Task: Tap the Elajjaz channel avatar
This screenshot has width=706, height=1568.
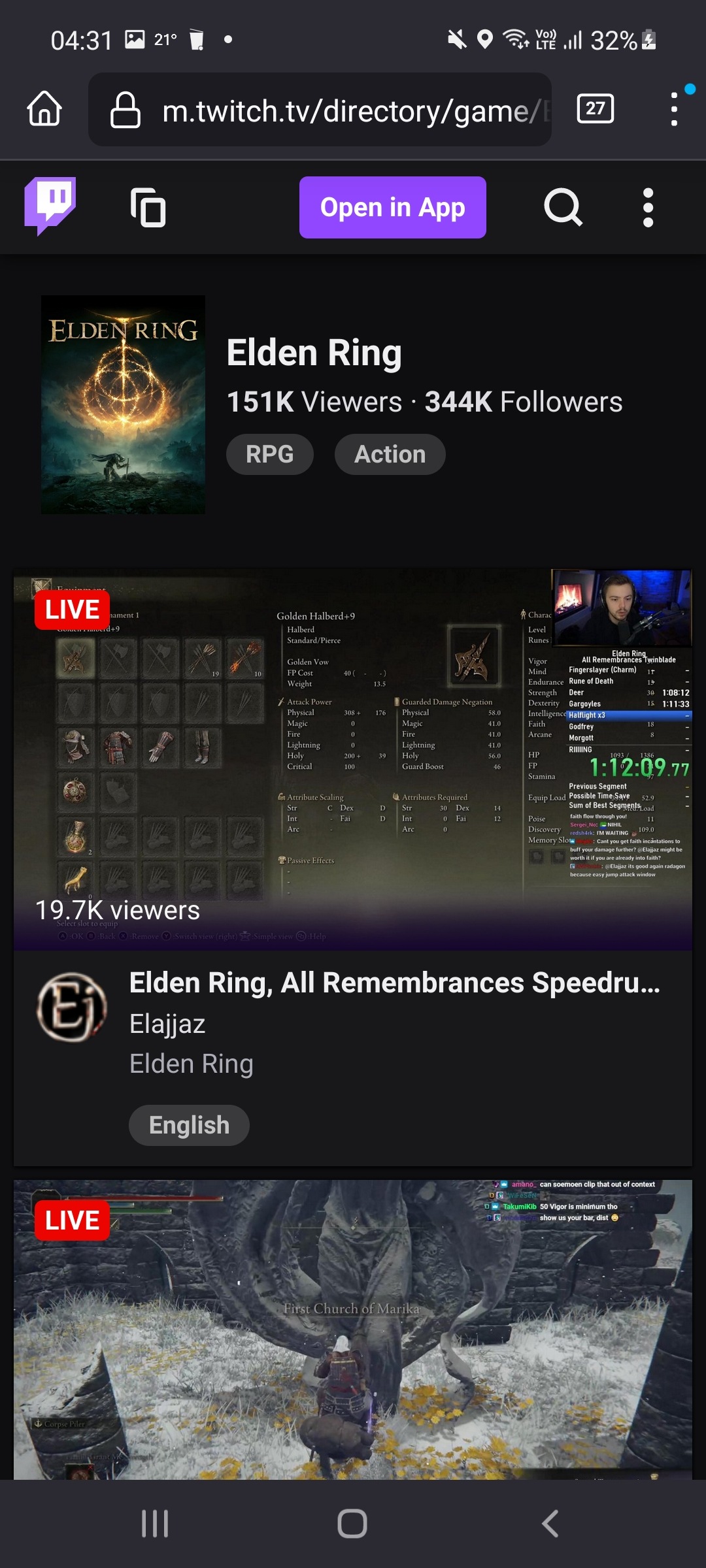Action: 72,1007
